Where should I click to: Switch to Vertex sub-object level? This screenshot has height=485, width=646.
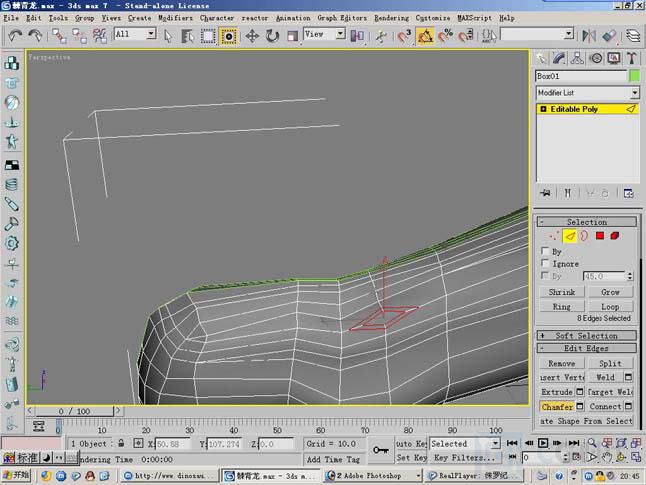click(x=554, y=236)
